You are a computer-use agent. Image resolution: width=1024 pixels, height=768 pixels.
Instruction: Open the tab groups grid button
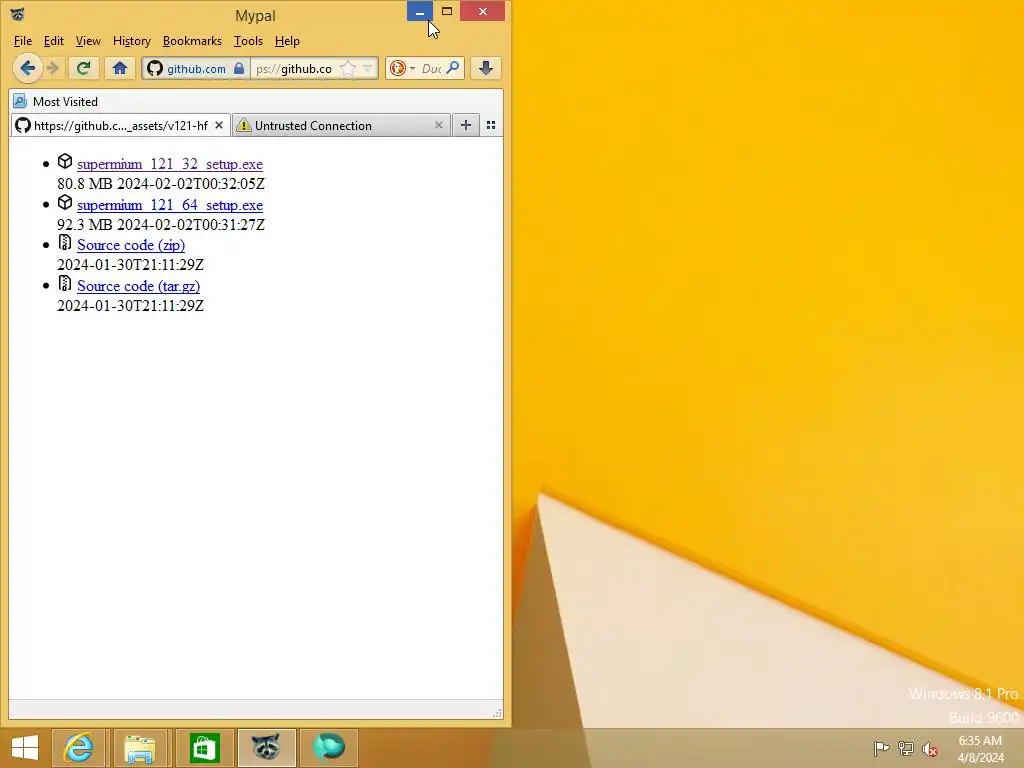pos(491,125)
